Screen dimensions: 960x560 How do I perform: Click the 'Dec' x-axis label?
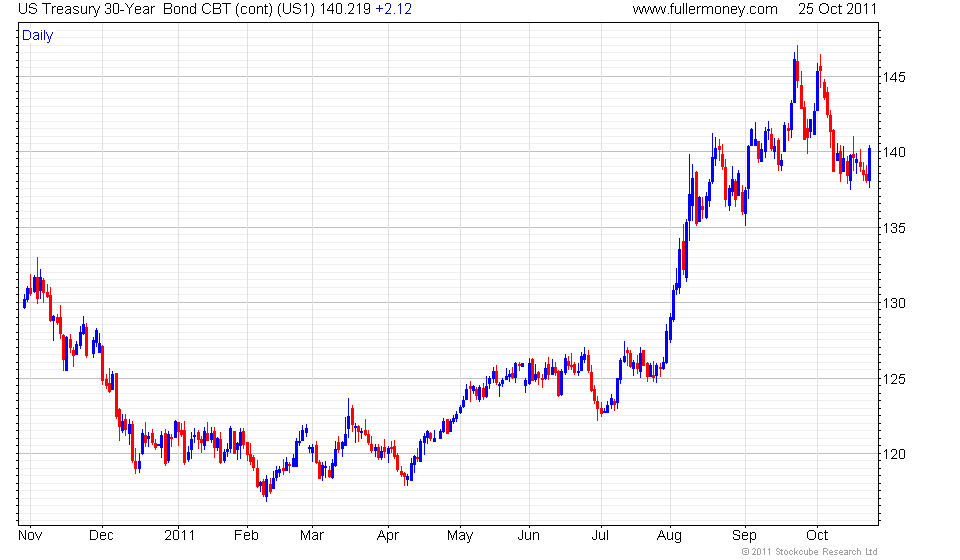[x=101, y=536]
